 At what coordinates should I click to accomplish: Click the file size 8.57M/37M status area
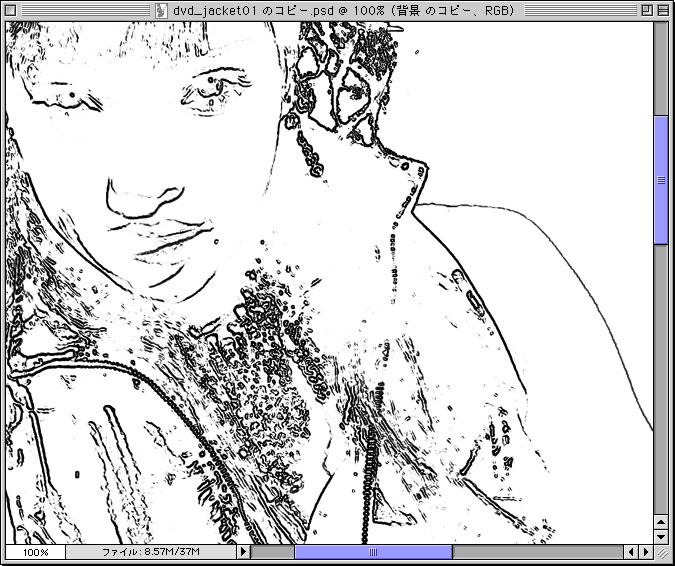point(150,552)
